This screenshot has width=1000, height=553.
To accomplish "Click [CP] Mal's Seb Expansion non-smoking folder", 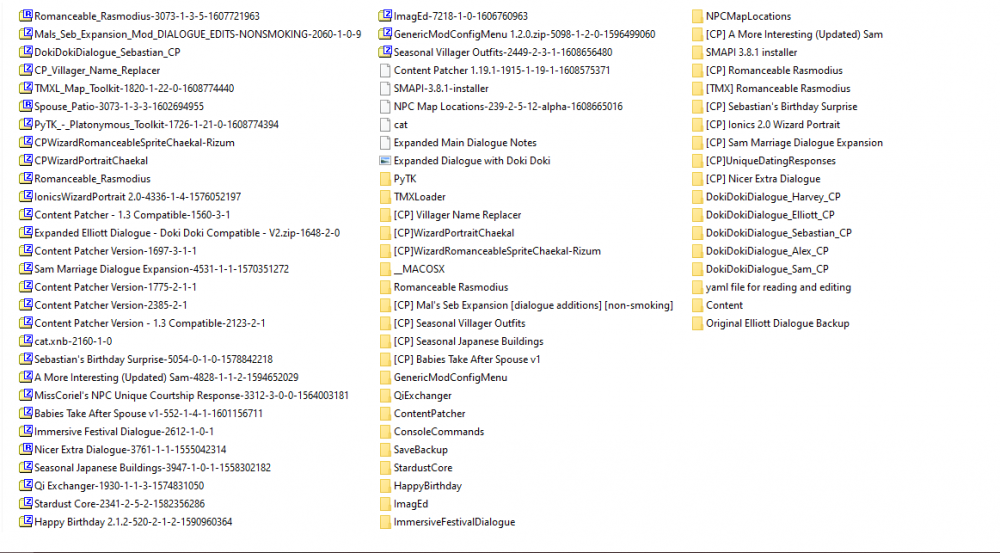I will click(x=533, y=305).
